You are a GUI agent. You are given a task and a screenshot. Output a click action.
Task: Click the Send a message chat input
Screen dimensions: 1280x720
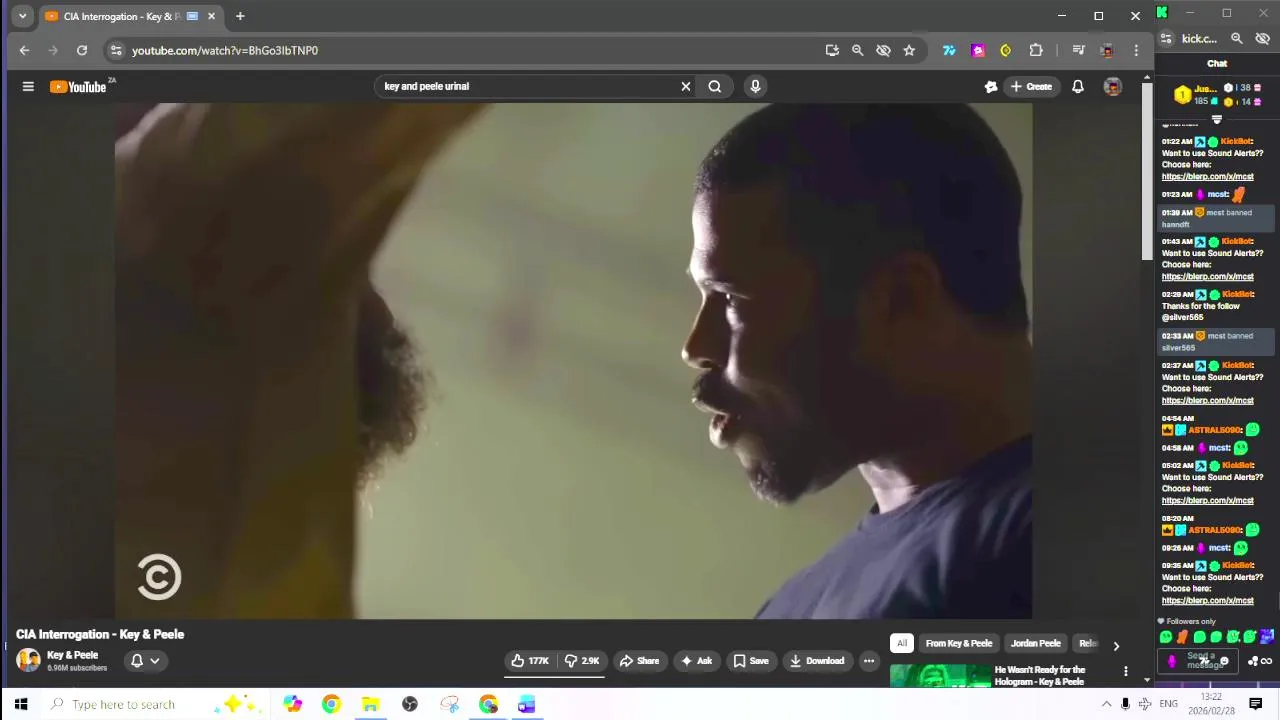tap(1199, 661)
